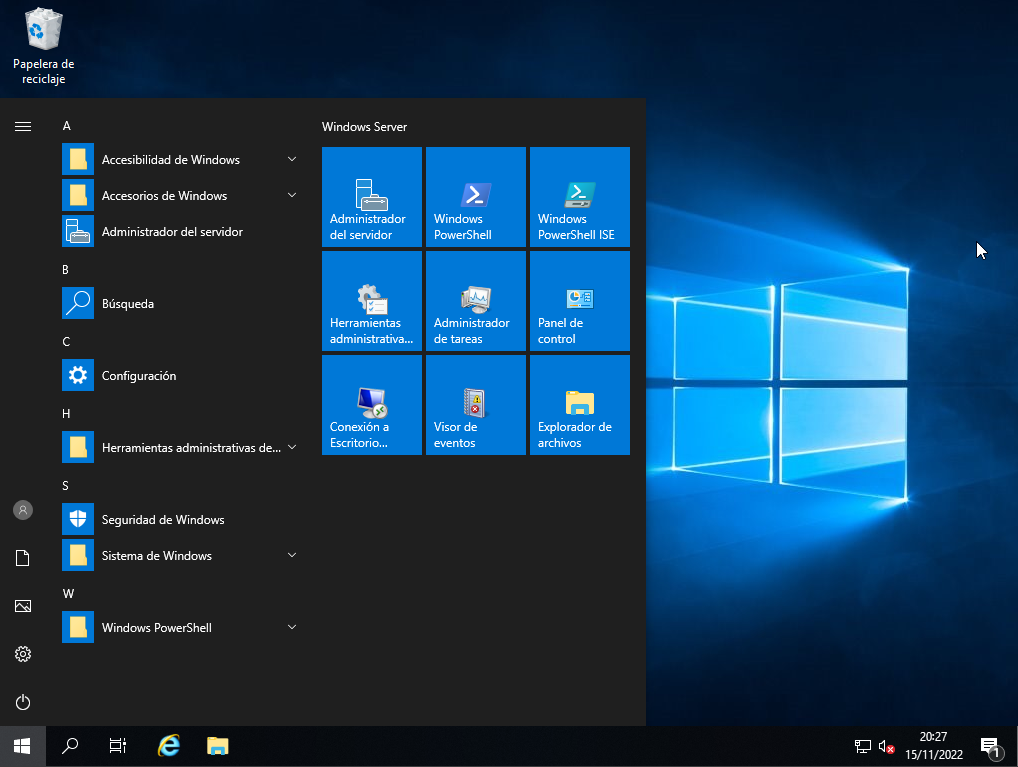
Task: Expand the Accesorios de Windows folder
Action: (180, 195)
